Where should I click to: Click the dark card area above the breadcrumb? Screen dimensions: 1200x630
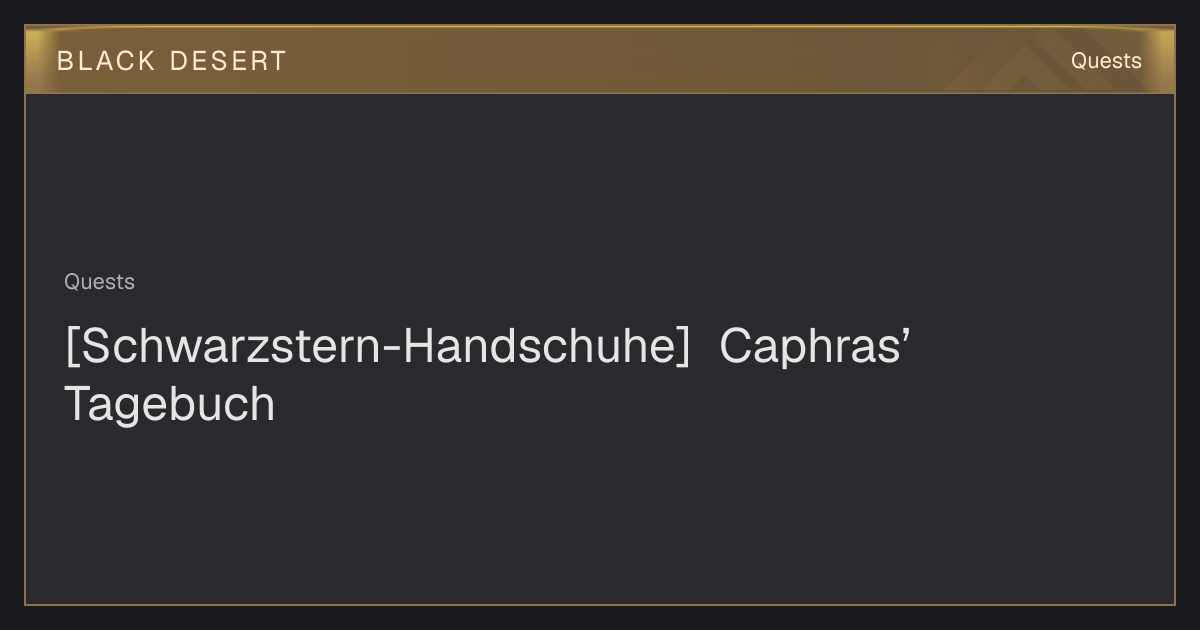[600, 180]
